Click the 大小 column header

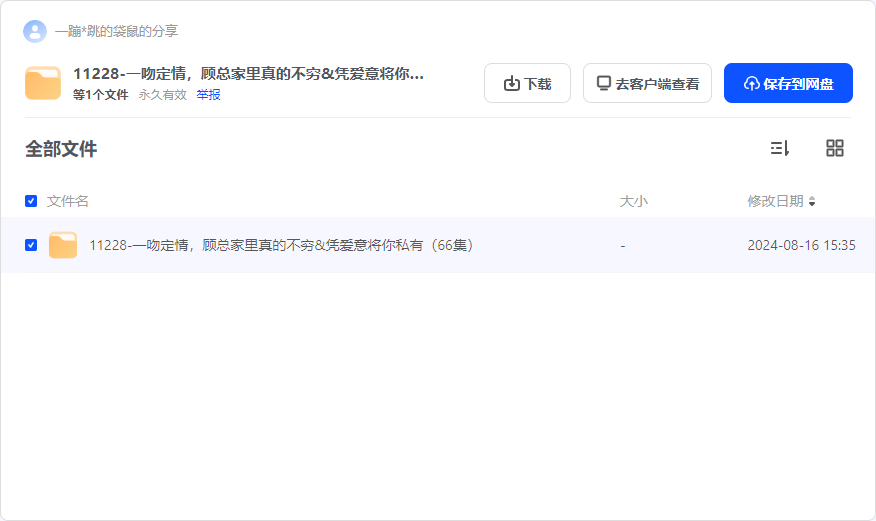(x=634, y=201)
